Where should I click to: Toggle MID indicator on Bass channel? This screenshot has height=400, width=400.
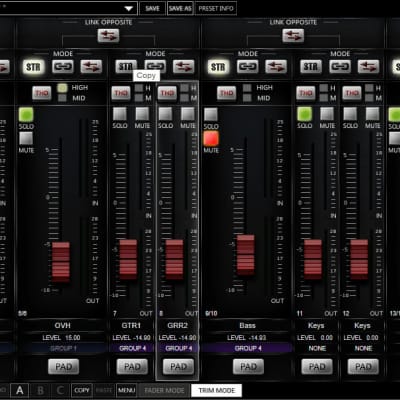coord(247,98)
